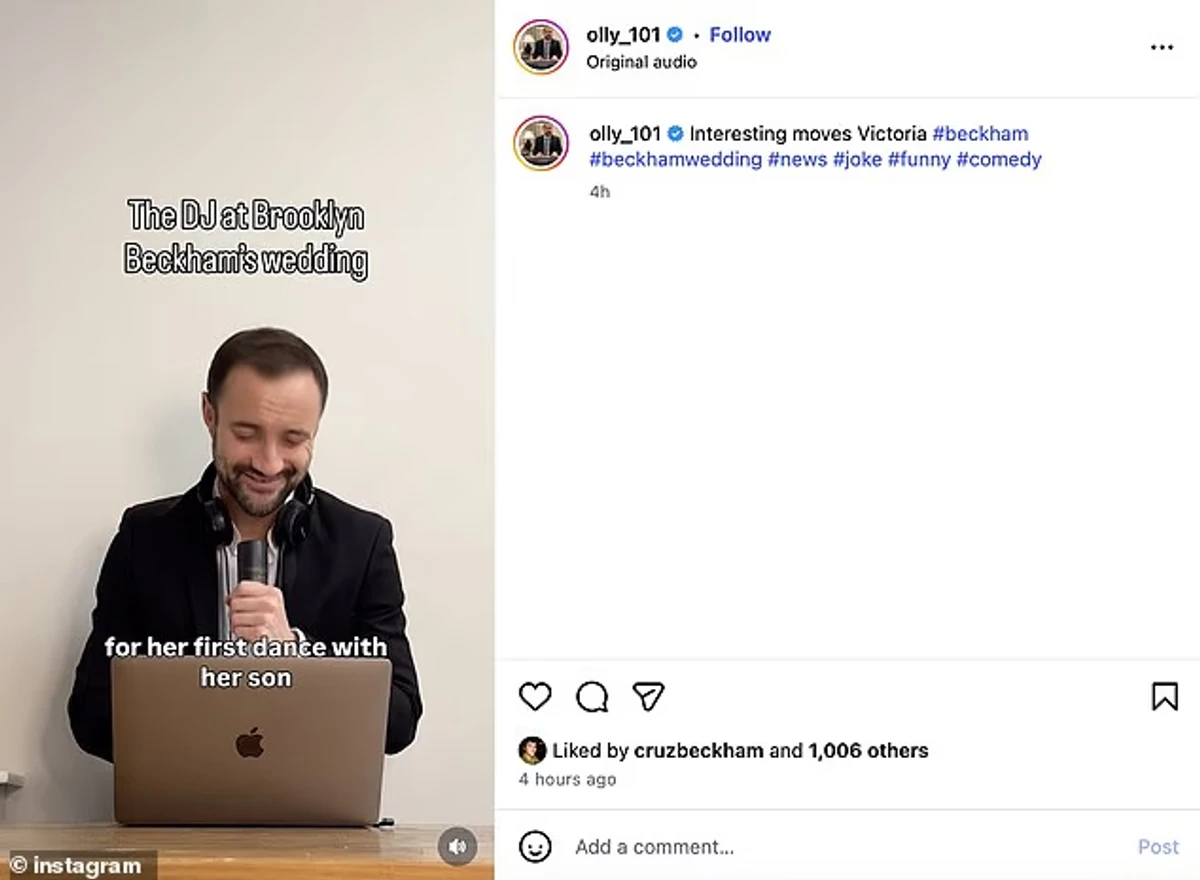The height and width of the screenshot is (880, 1200).
Task: View cruzbeckham's profile from likes
Action: click(700, 750)
